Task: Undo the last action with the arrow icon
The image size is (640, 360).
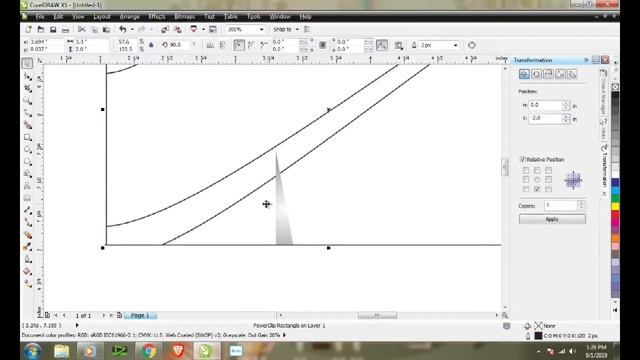Action: tap(122, 29)
